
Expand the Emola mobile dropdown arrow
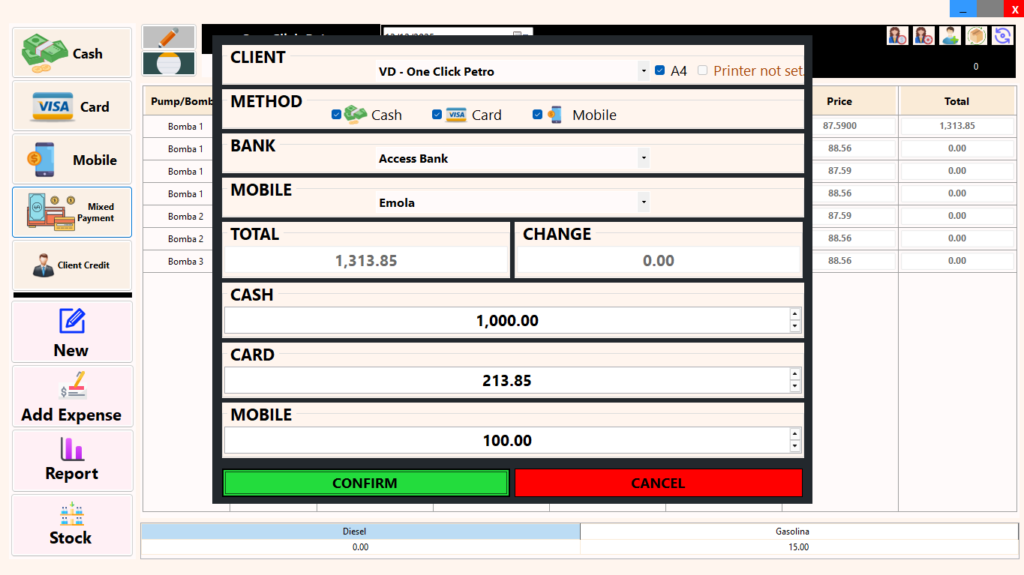[x=643, y=202]
